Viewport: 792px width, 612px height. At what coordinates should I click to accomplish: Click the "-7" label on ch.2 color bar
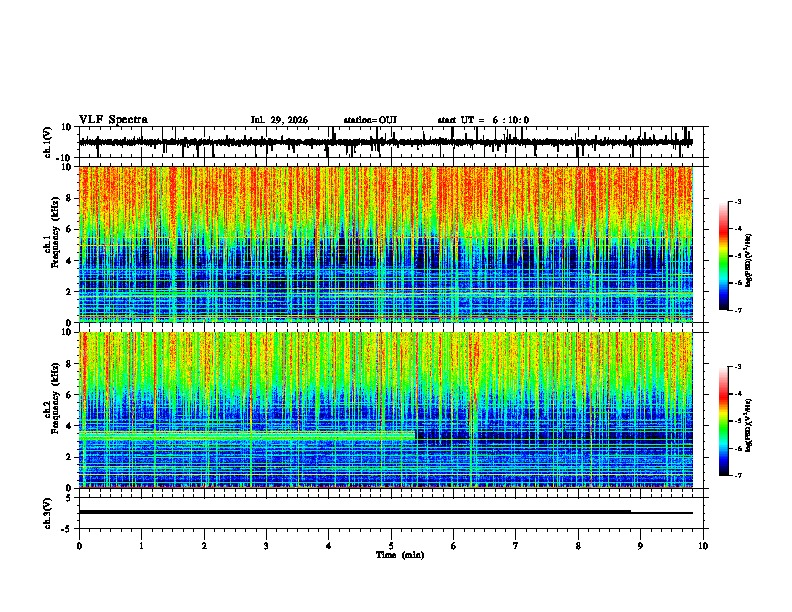738,475
